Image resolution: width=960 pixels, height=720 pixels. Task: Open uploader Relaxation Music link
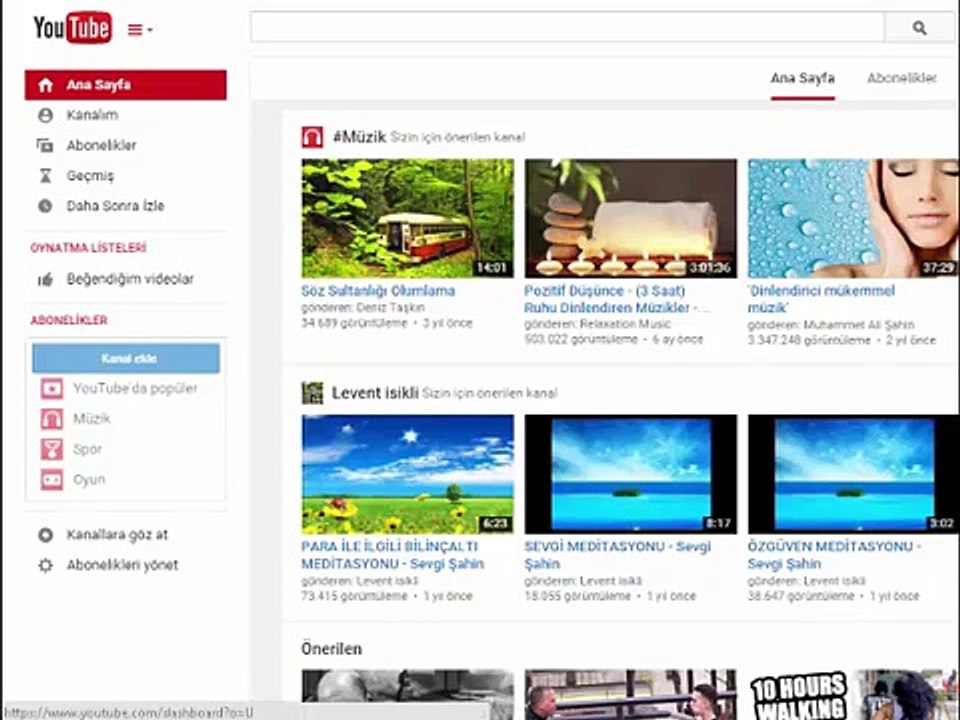[x=625, y=324]
